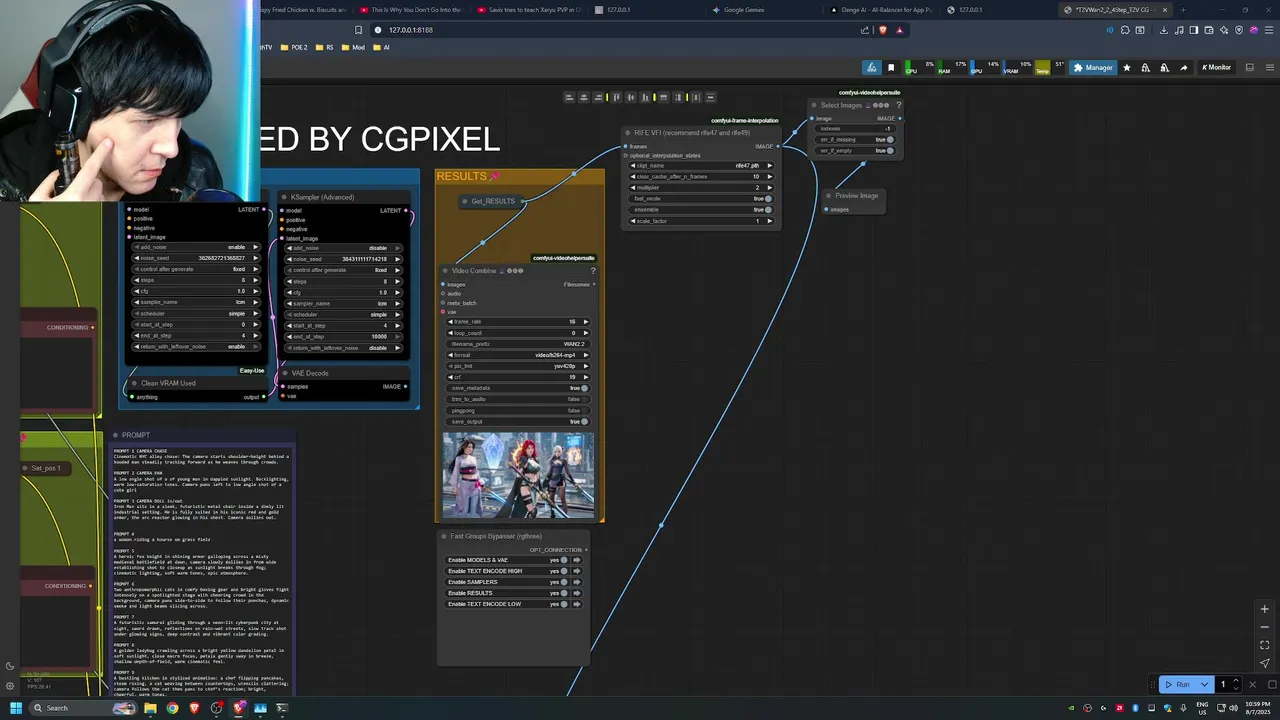The height and width of the screenshot is (720, 1280).
Task: Open format dropdown in Video Combine
Action: (517, 355)
